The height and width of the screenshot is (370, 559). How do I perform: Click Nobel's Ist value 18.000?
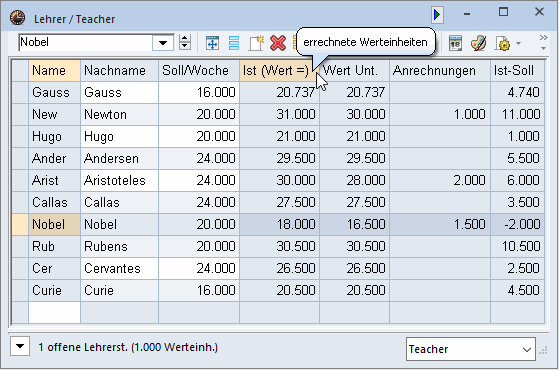coord(280,225)
